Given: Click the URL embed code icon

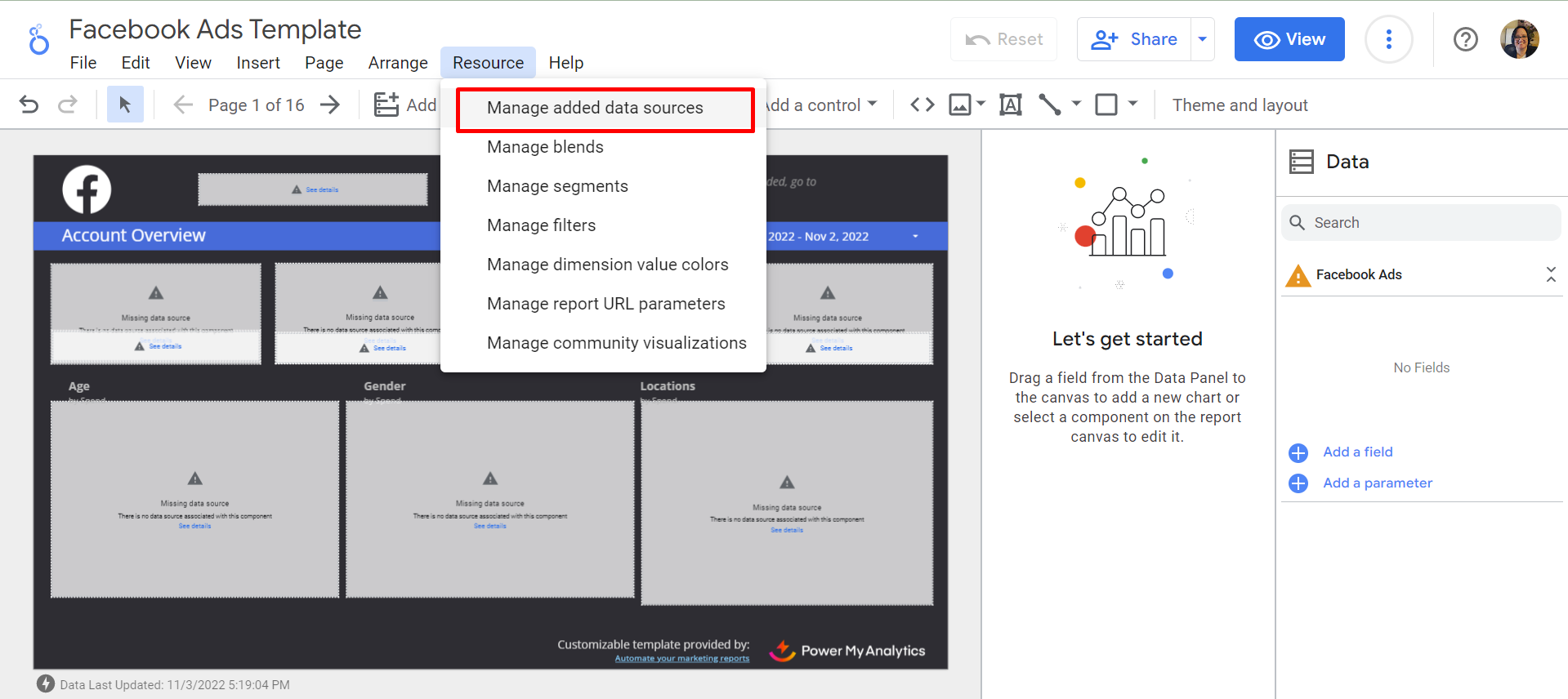Looking at the screenshot, I should pos(922,105).
